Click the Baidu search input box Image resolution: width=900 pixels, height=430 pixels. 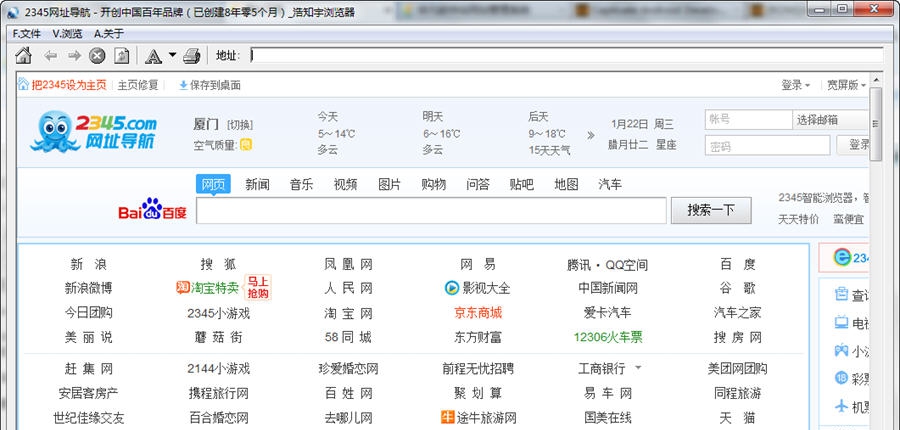[x=431, y=210]
